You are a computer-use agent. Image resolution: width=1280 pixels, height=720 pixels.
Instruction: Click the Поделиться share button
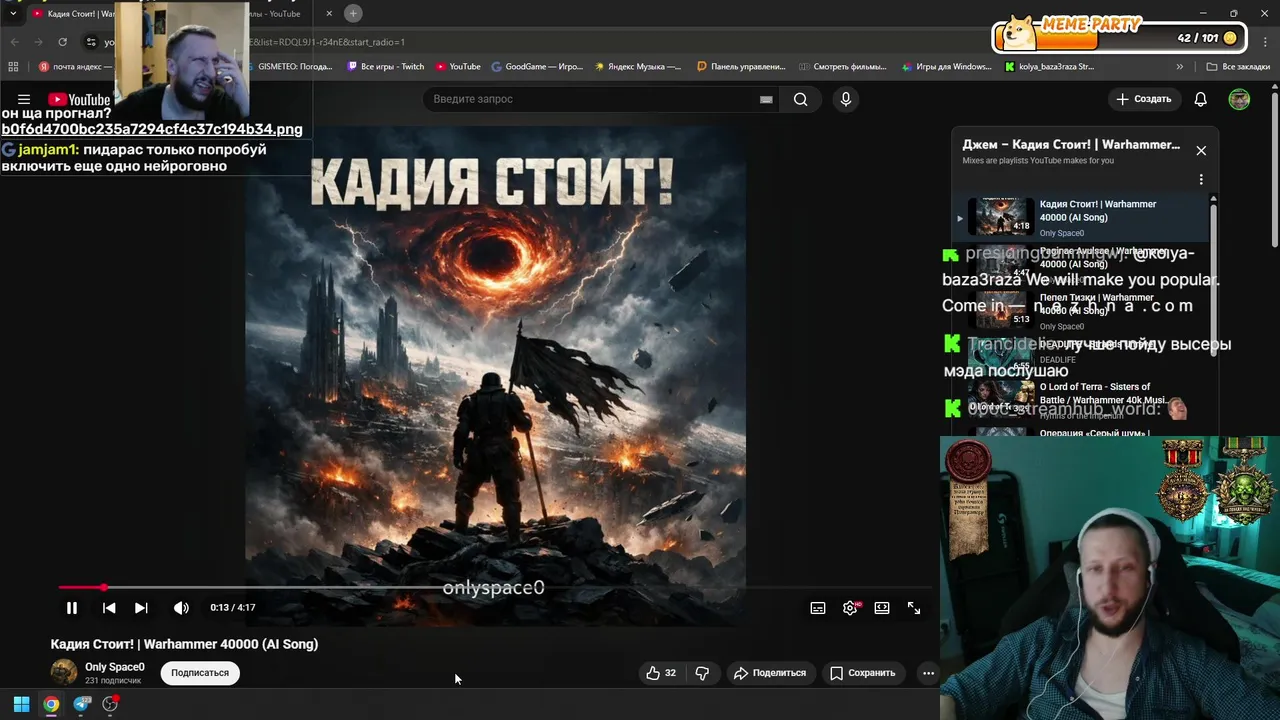[769, 673]
